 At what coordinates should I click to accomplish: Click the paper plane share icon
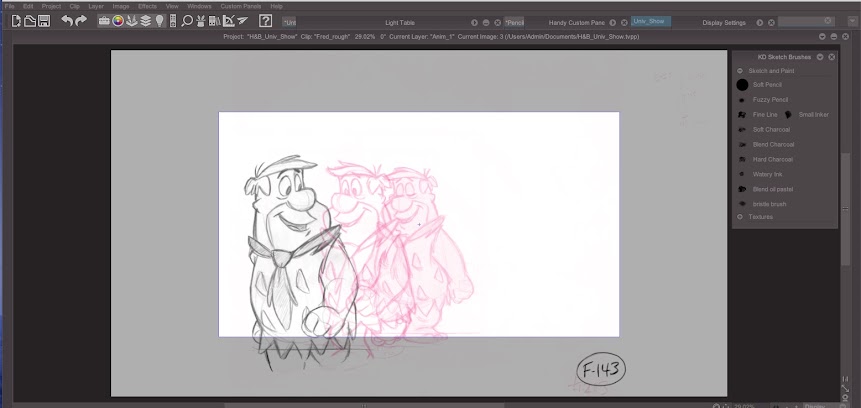(x=242, y=21)
